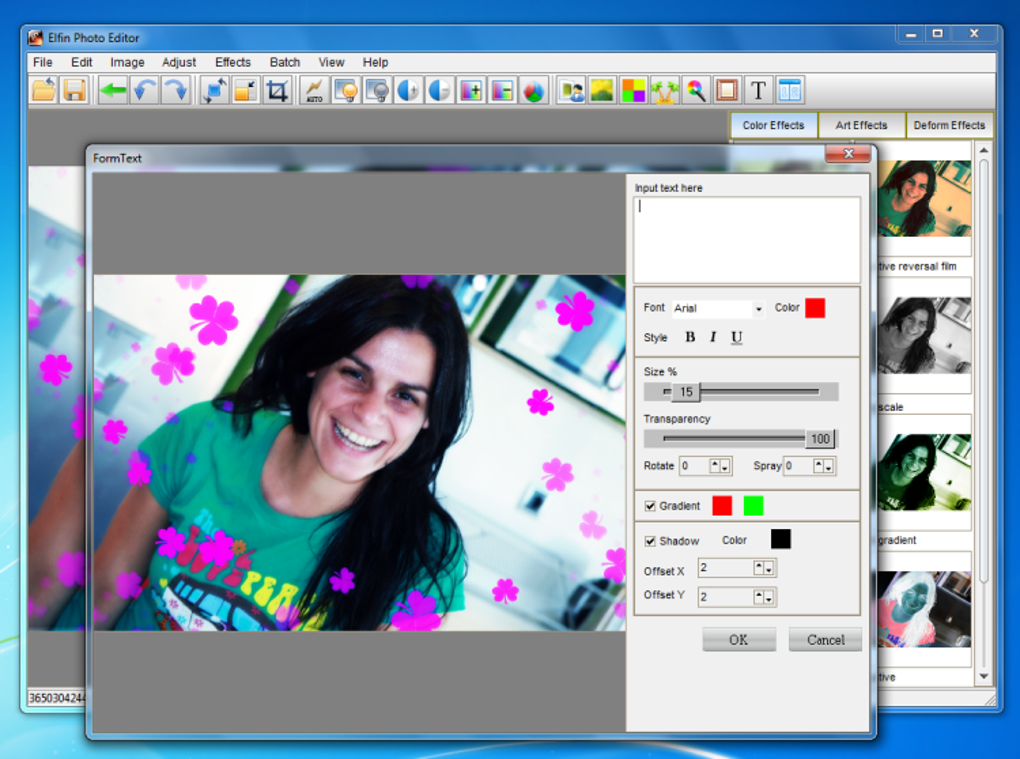
Task: Open the Font dropdown showing Arial
Action: [718, 308]
